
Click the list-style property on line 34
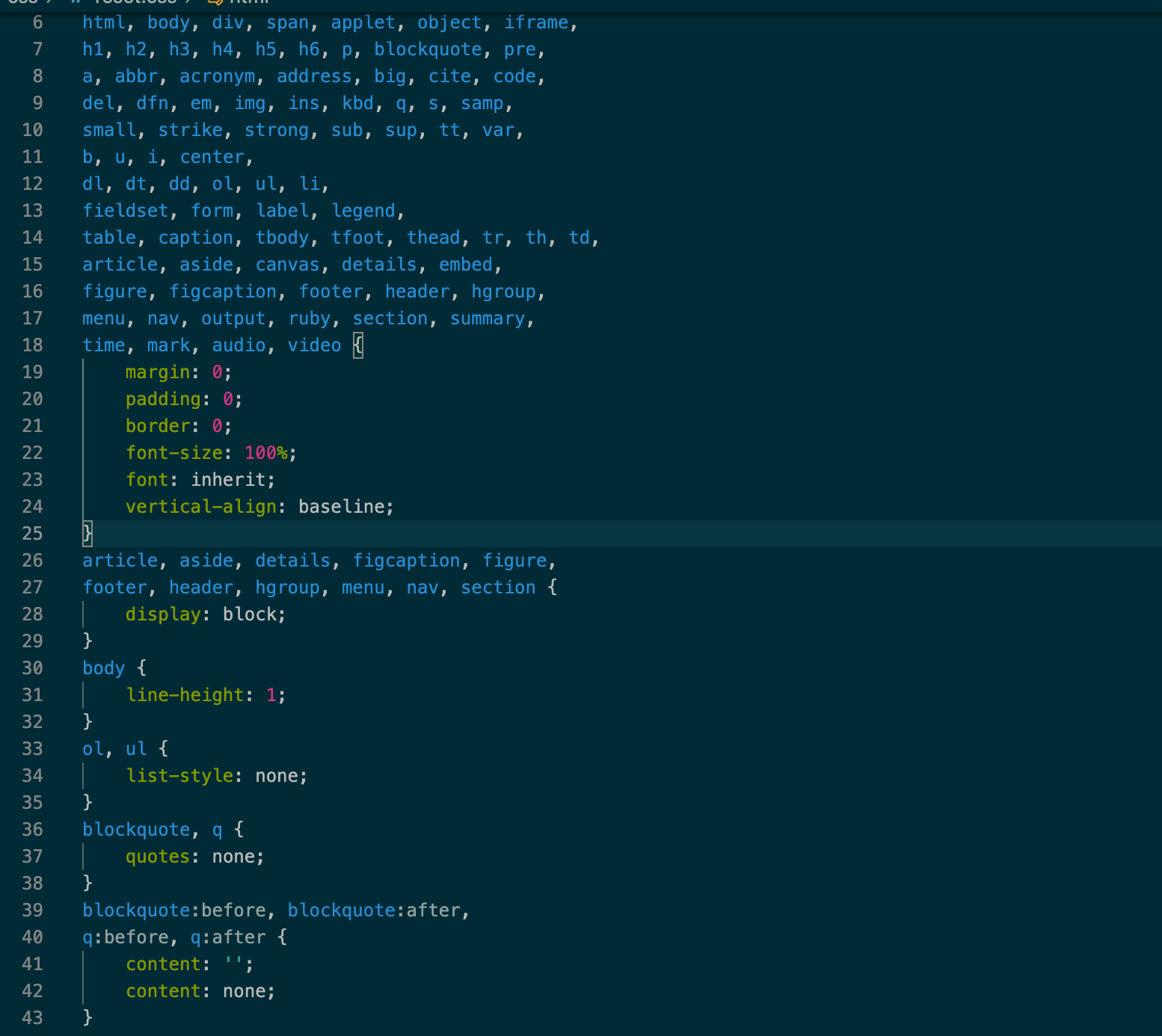179,775
